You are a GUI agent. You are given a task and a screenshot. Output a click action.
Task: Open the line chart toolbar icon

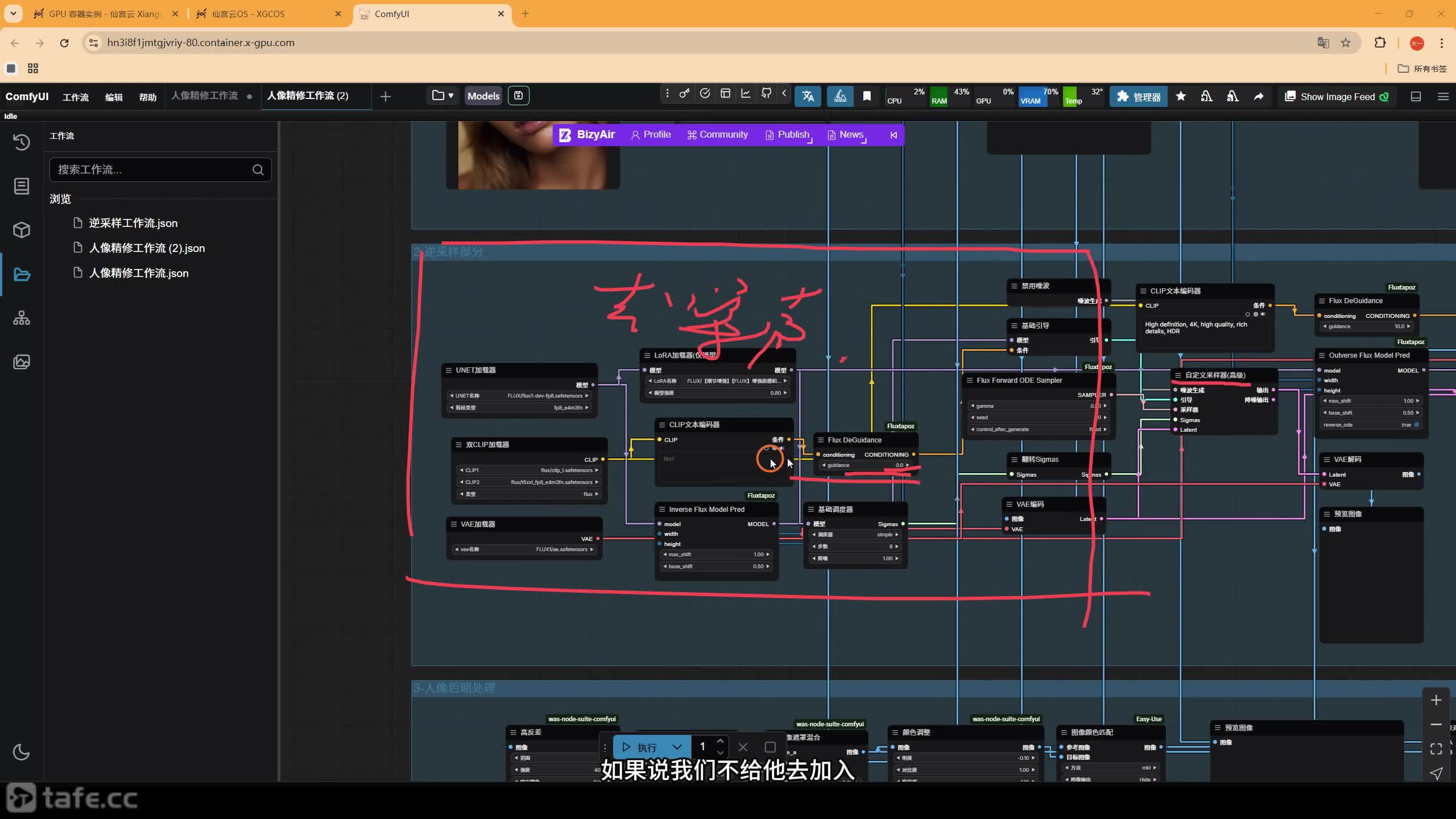(x=746, y=94)
